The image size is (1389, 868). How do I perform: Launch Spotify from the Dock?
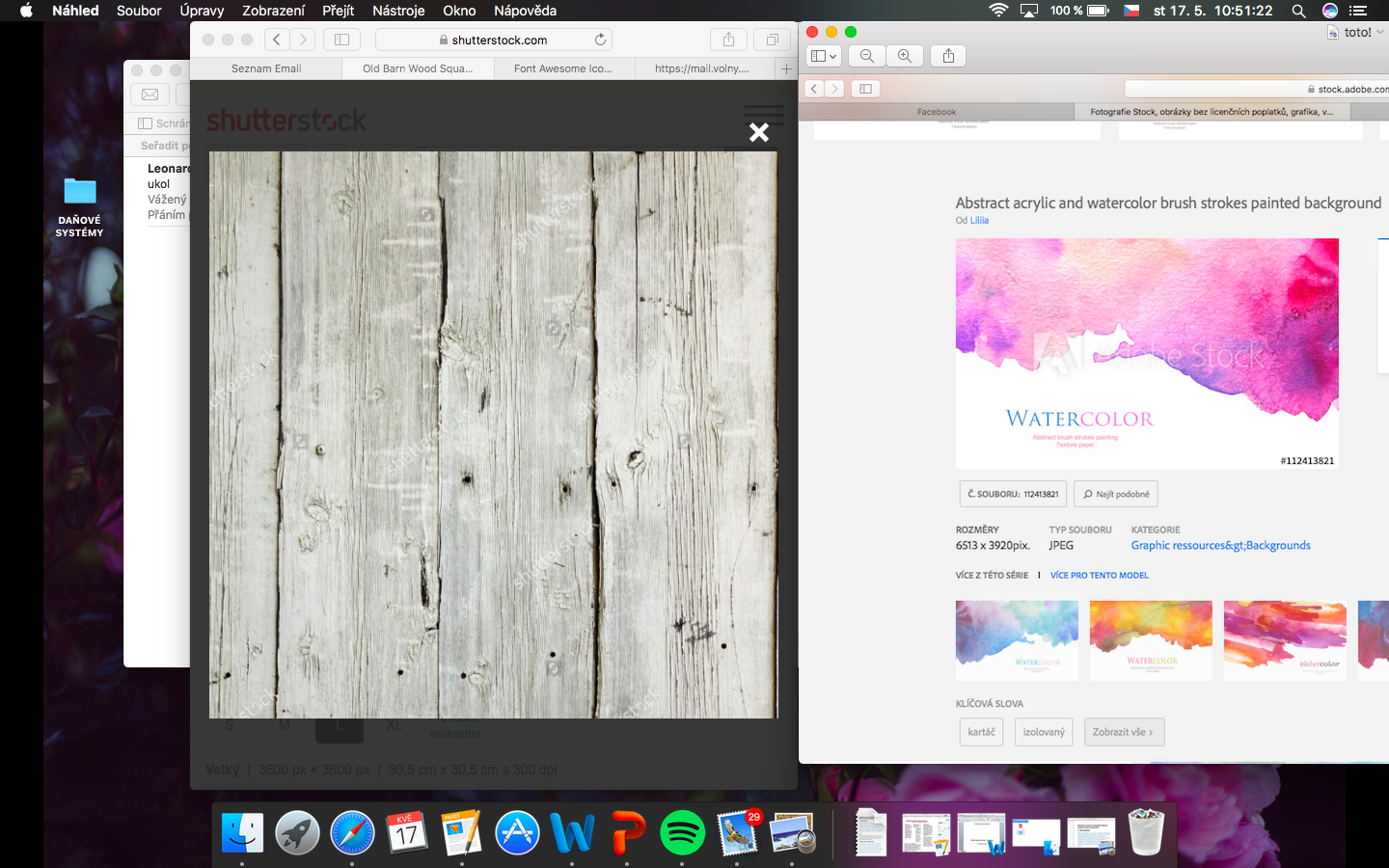click(x=682, y=832)
